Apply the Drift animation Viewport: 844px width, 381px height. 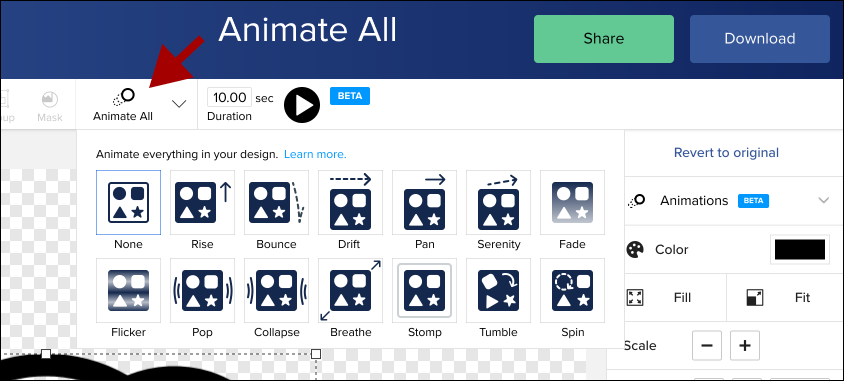pyautogui.click(x=350, y=202)
